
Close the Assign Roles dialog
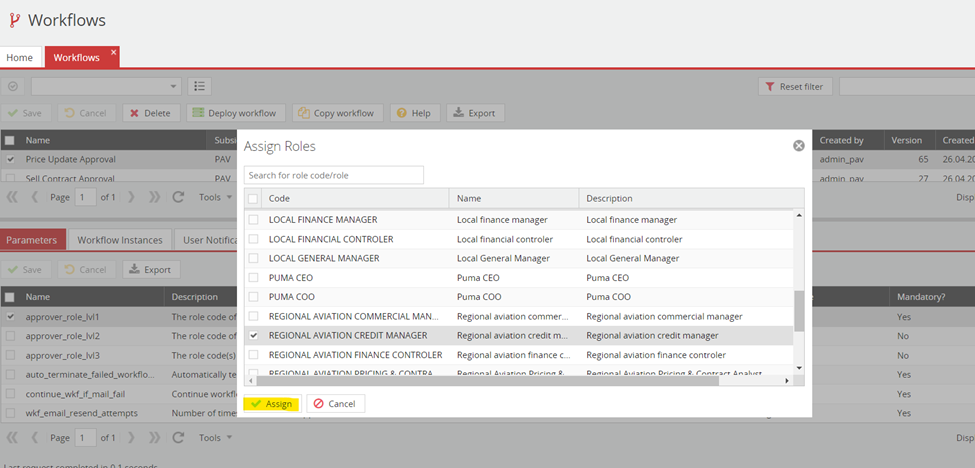pyautogui.click(x=798, y=146)
